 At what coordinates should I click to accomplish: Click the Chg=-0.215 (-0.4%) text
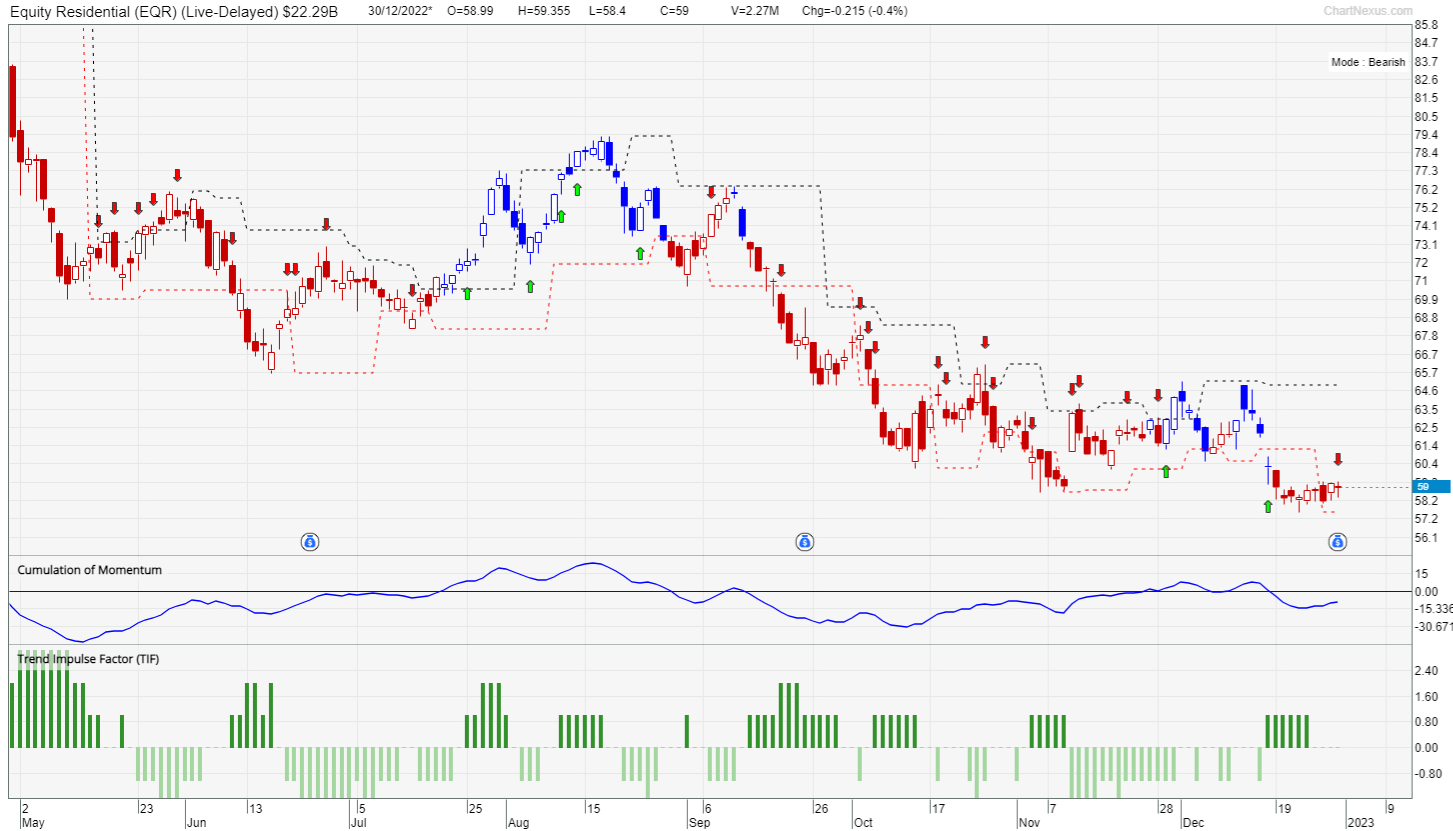coord(856,11)
